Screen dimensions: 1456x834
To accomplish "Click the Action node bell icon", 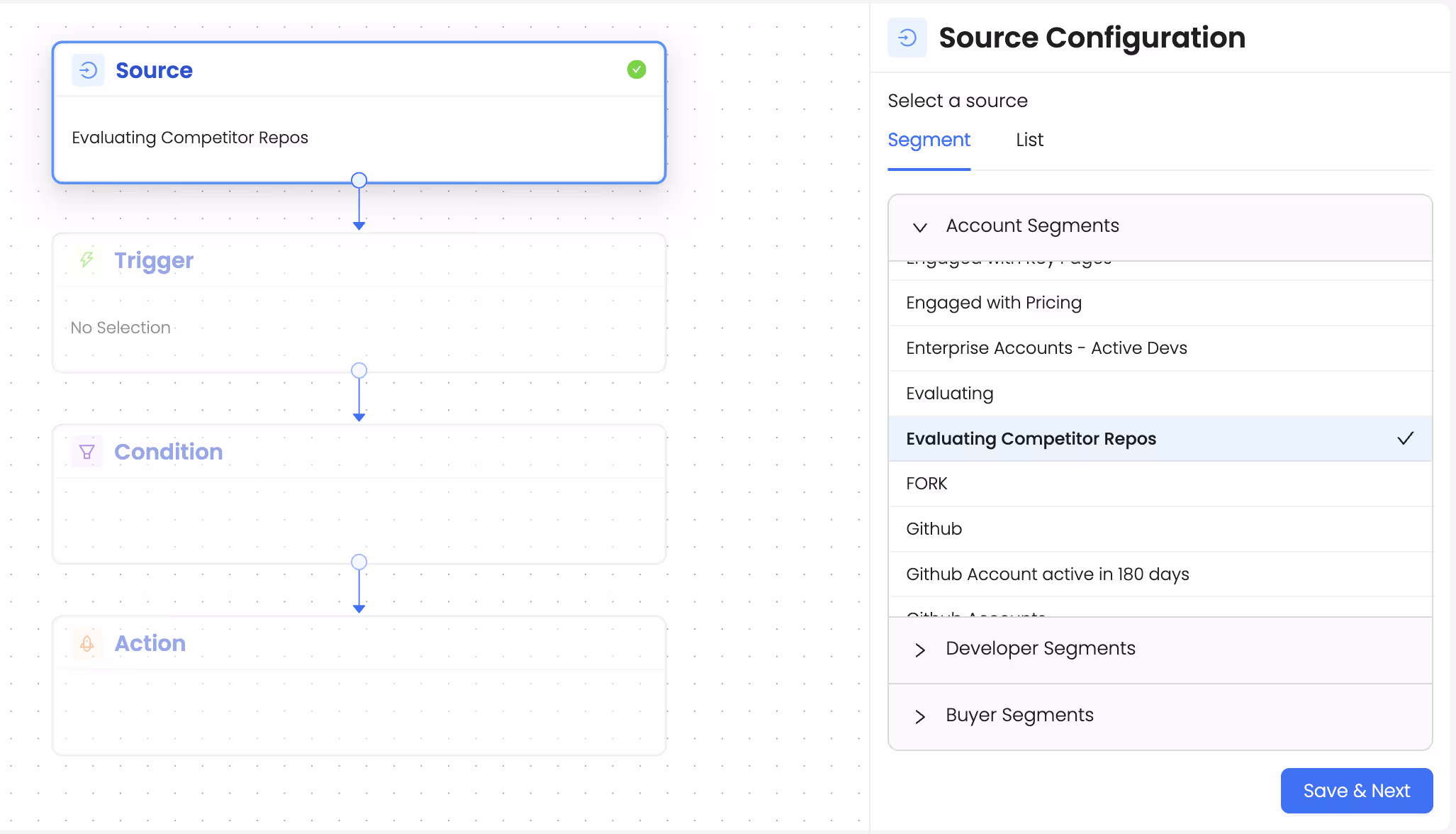I will pos(86,643).
